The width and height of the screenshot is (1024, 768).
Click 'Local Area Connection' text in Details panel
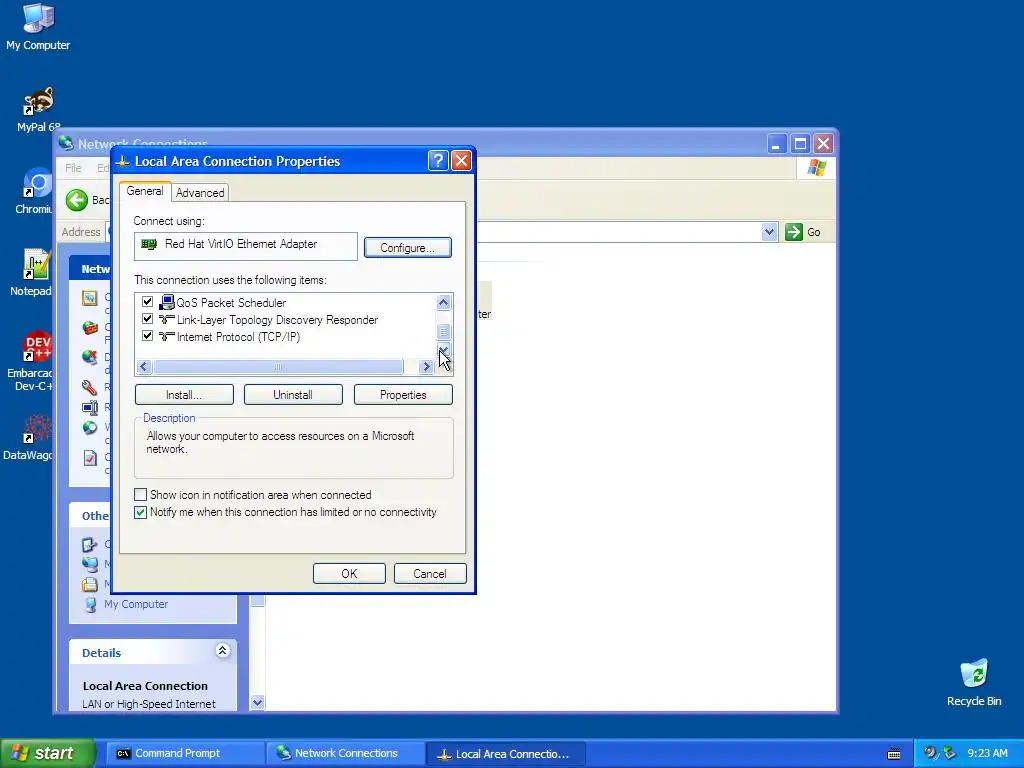(x=145, y=686)
